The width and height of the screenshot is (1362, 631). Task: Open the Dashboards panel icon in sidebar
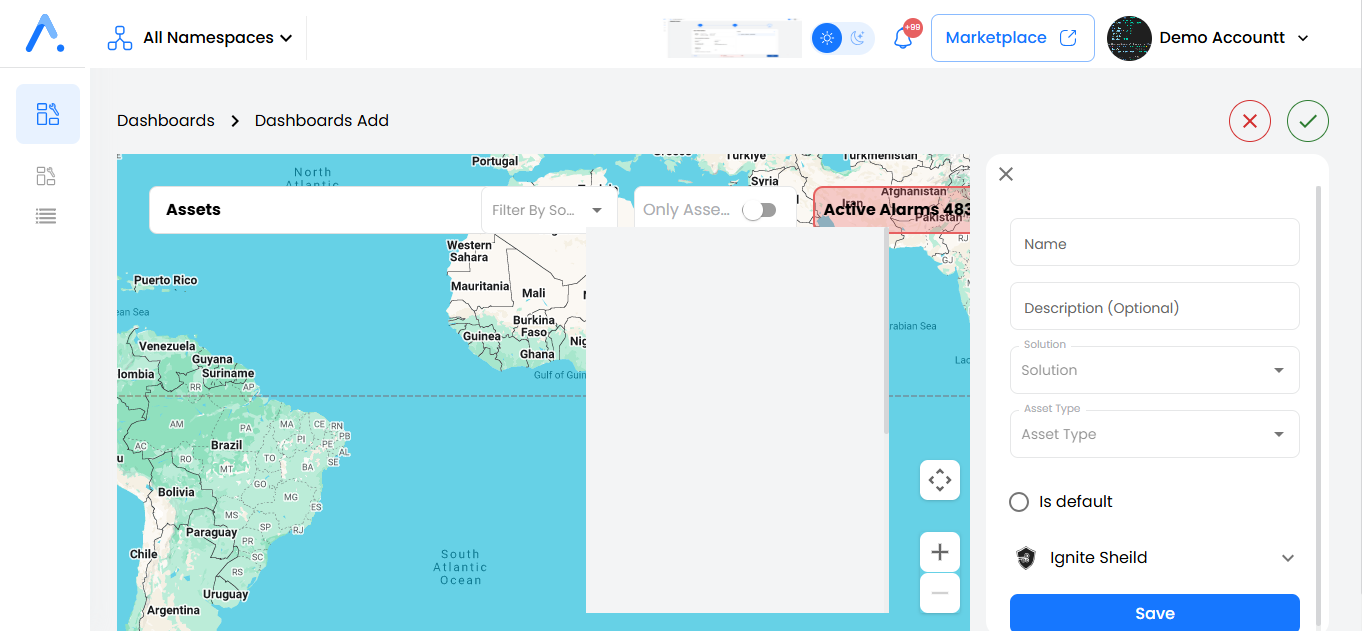47,114
